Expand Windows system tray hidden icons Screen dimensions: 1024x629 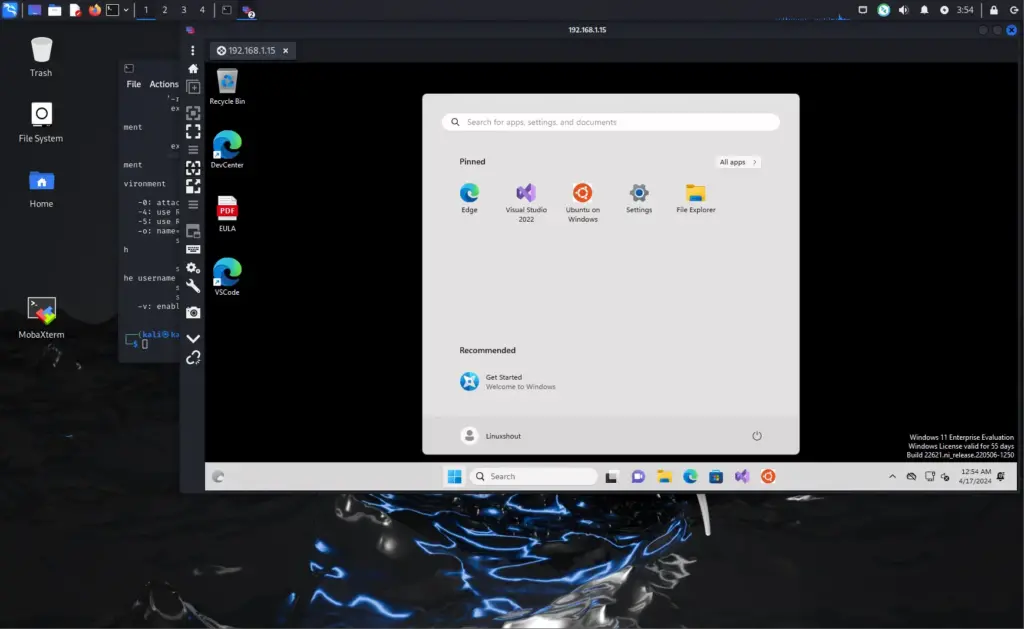coord(892,477)
